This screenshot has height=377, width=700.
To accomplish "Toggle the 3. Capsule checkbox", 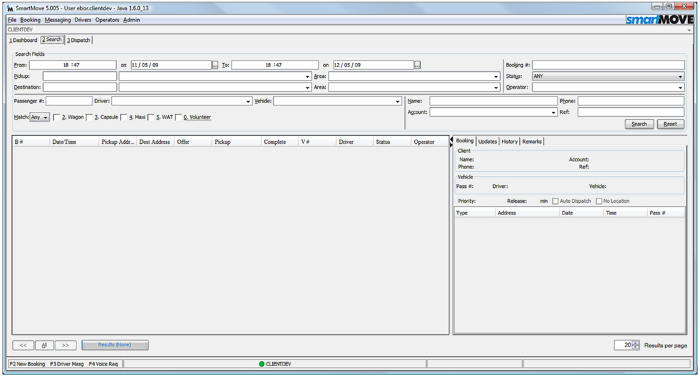I will tap(89, 117).
